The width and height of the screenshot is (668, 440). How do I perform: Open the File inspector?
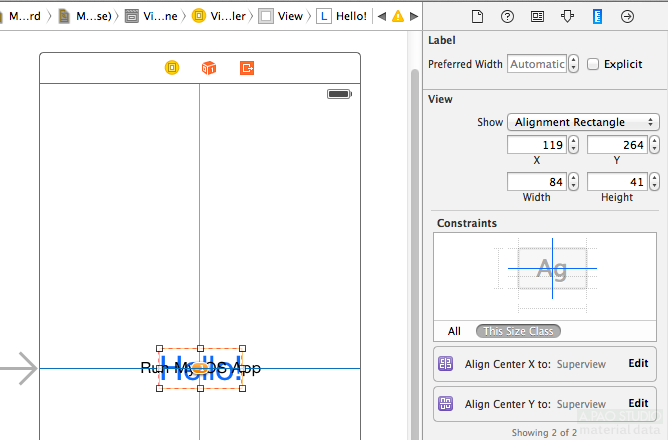coord(478,16)
